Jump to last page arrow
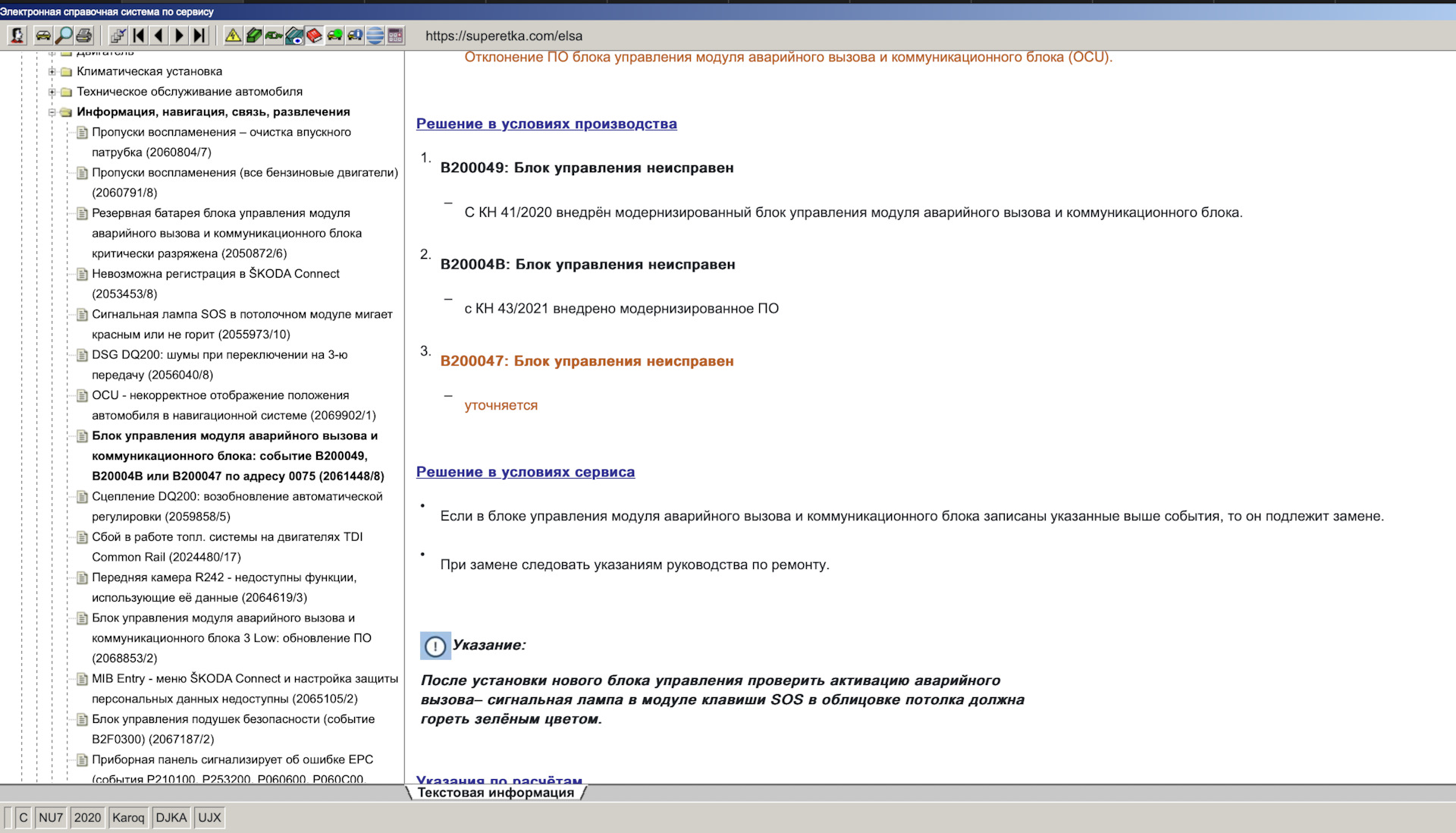The width and height of the screenshot is (1456, 833). 199,35
